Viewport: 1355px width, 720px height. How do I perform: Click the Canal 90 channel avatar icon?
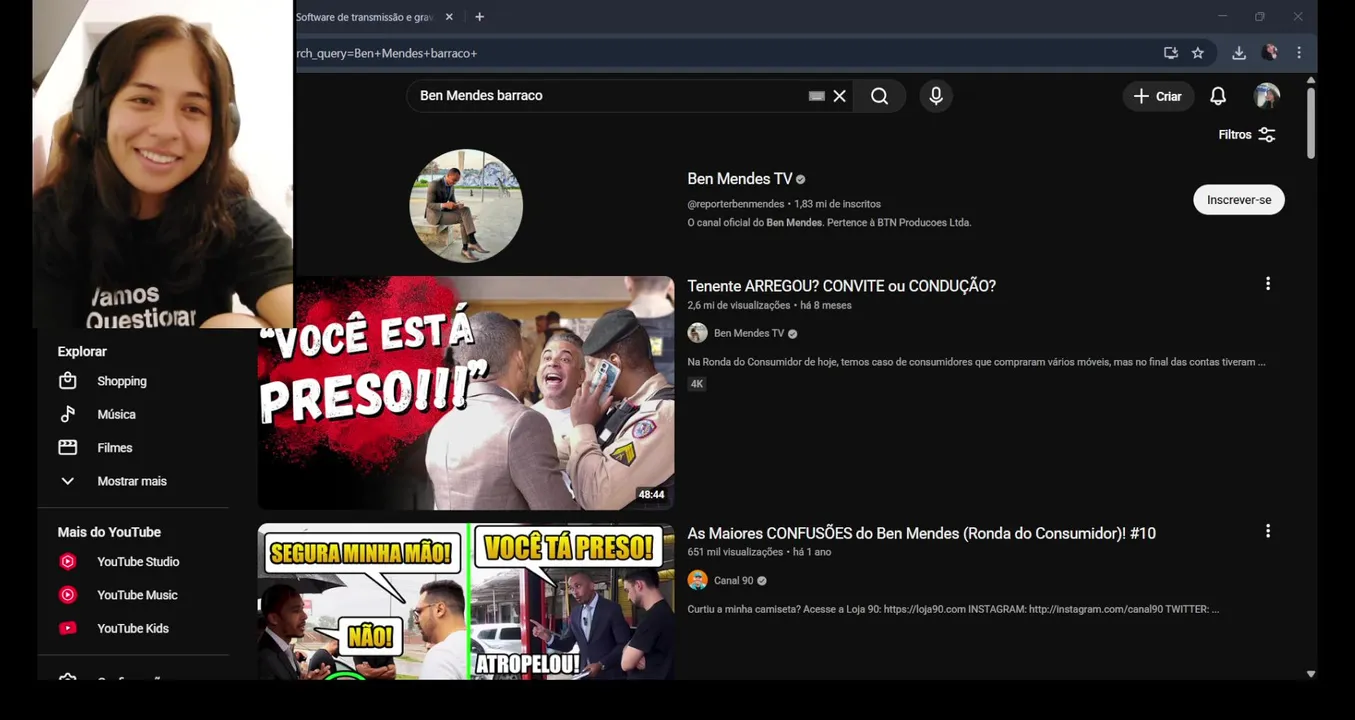click(698, 580)
